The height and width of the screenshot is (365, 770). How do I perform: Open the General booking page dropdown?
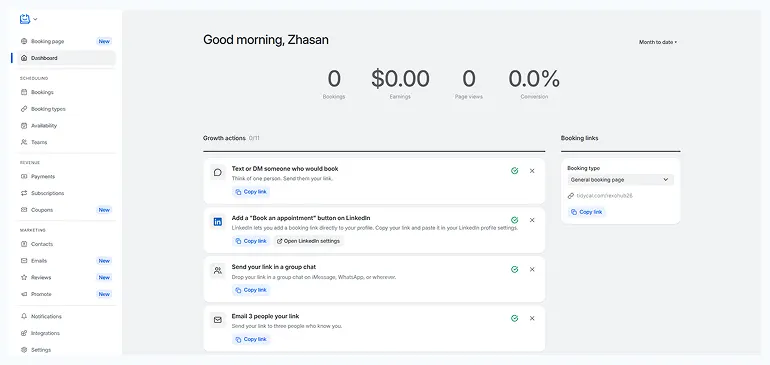620,180
